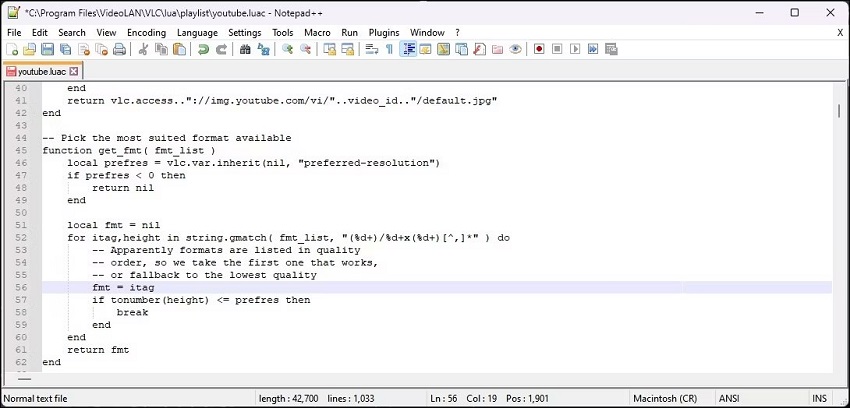Show the Document Map panel icon
The width and height of the screenshot is (850, 408).
pos(443,49)
